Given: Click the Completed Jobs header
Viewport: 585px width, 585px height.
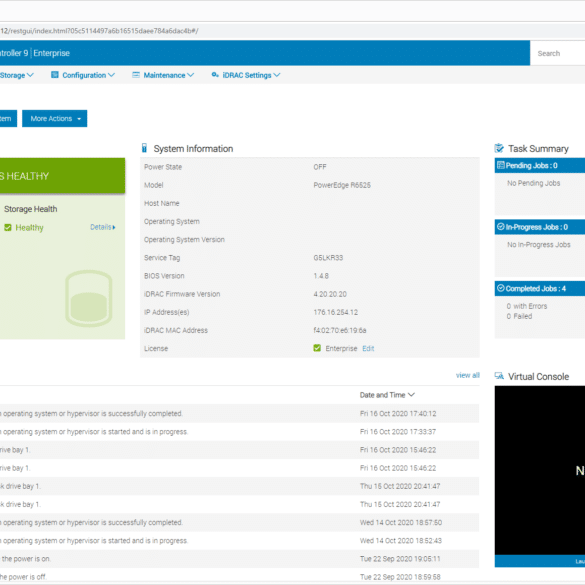Looking at the screenshot, I should (x=539, y=288).
